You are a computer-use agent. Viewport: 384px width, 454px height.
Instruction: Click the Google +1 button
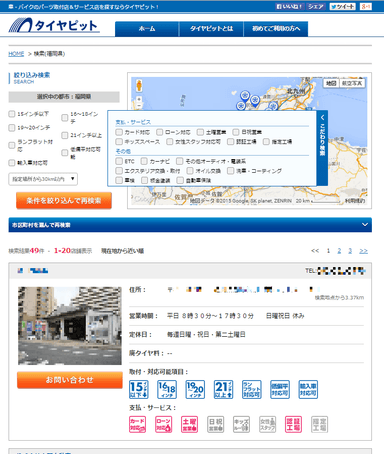tap(366, 6)
